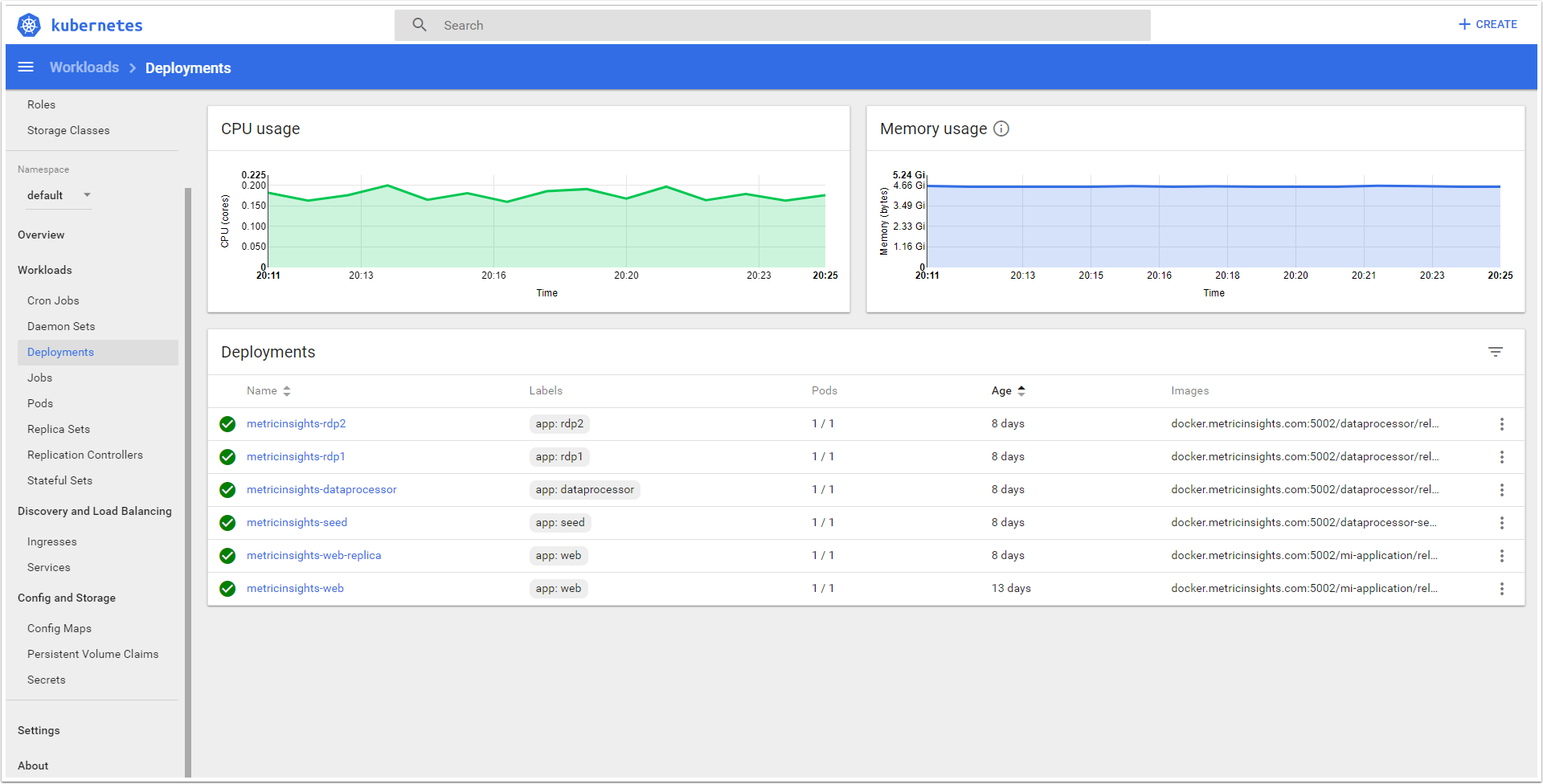This screenshot has height=784, width=1543.
Task: Open the Deployments filter icon
Action: [x=1495, y=352]
